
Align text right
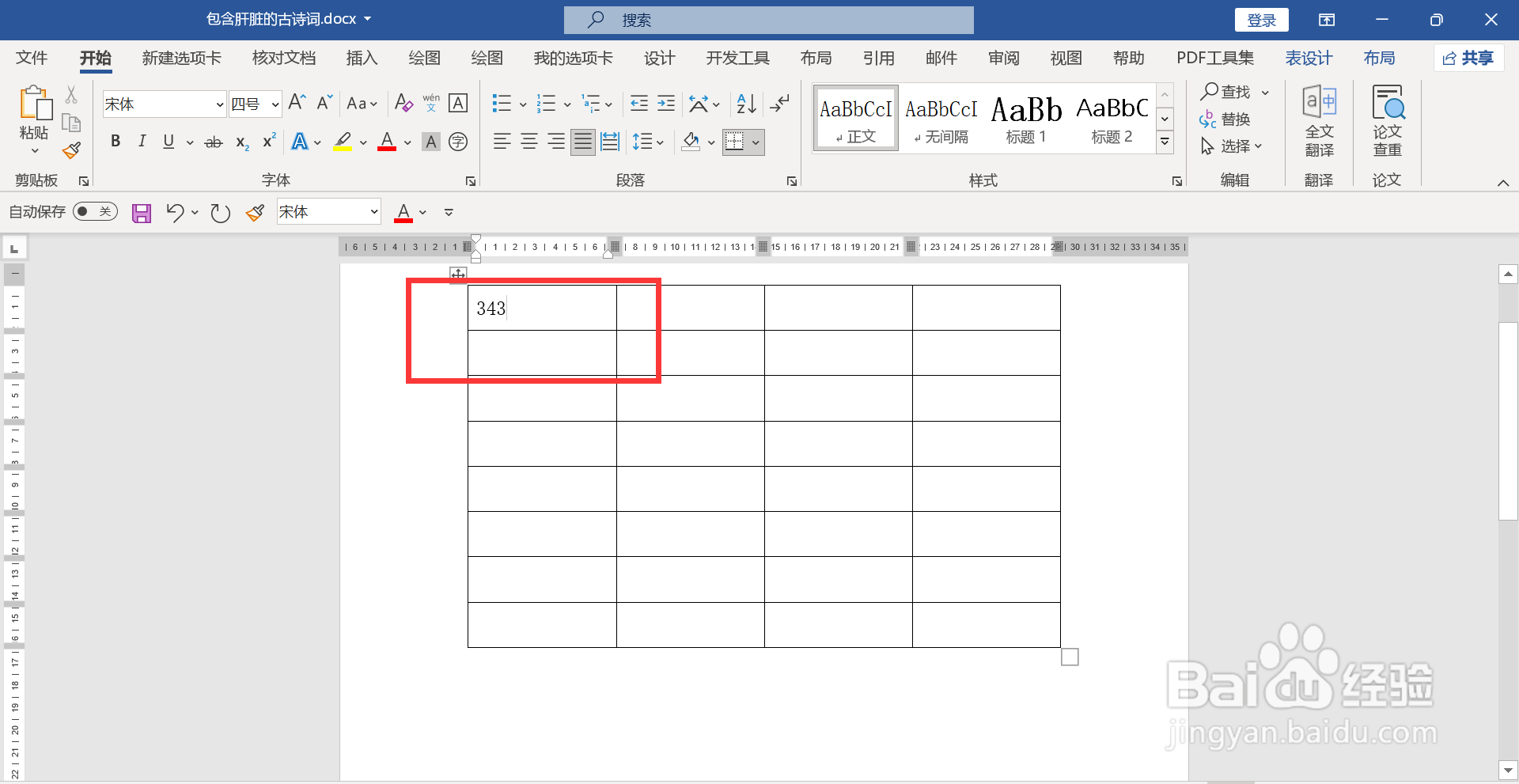tap(556, 142)
